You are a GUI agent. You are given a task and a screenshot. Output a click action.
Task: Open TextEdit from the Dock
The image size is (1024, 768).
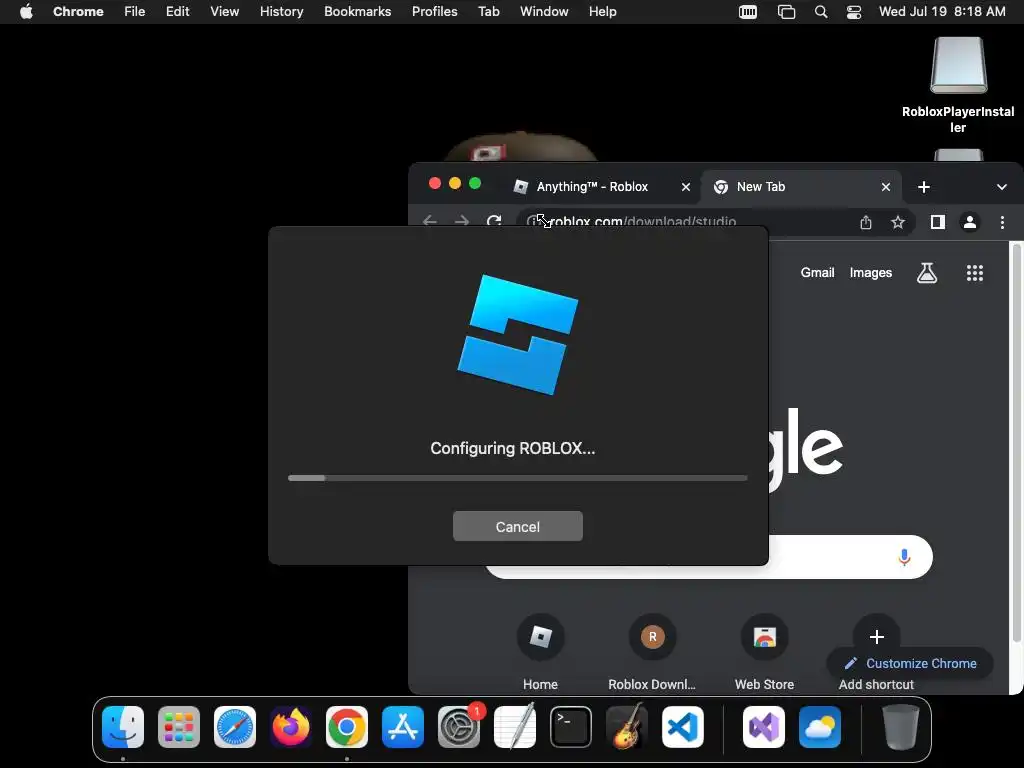click(515, 727)
